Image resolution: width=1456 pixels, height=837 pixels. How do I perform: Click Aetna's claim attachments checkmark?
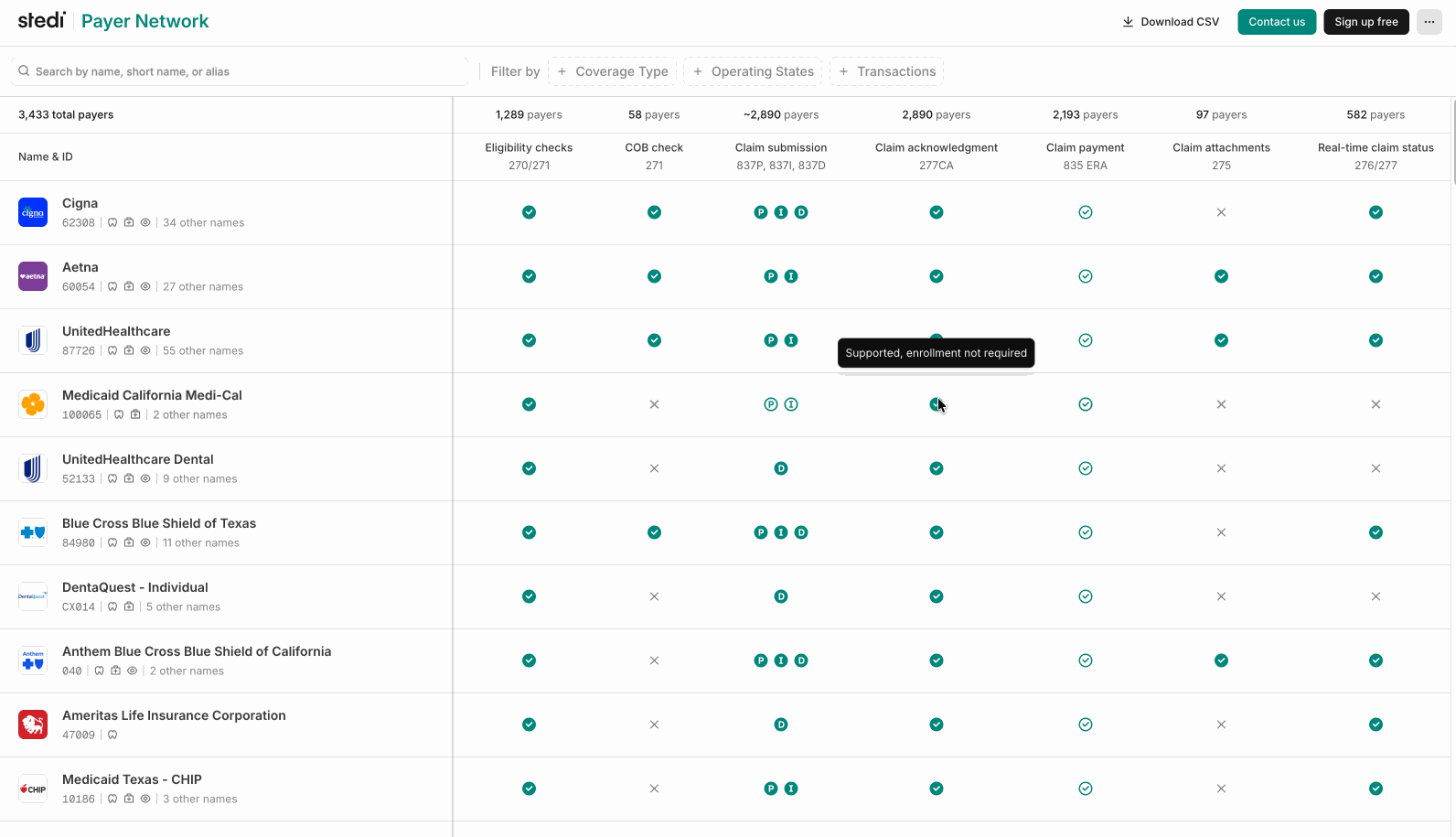coord(1221,276)
